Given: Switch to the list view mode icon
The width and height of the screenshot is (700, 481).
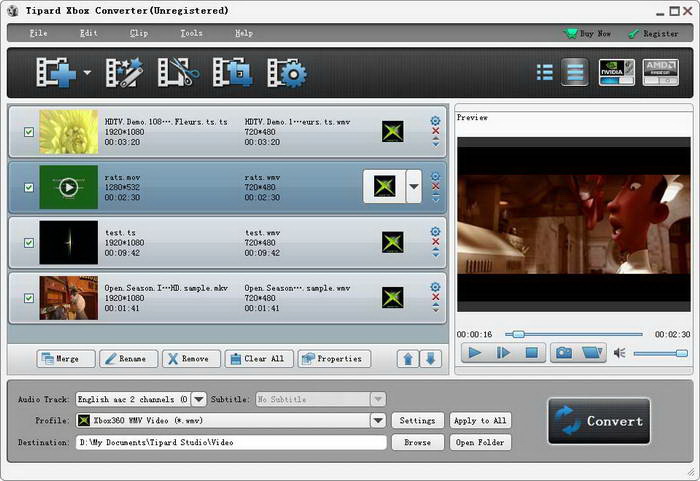Looking at the screenshot, I should tap(545, 72).
